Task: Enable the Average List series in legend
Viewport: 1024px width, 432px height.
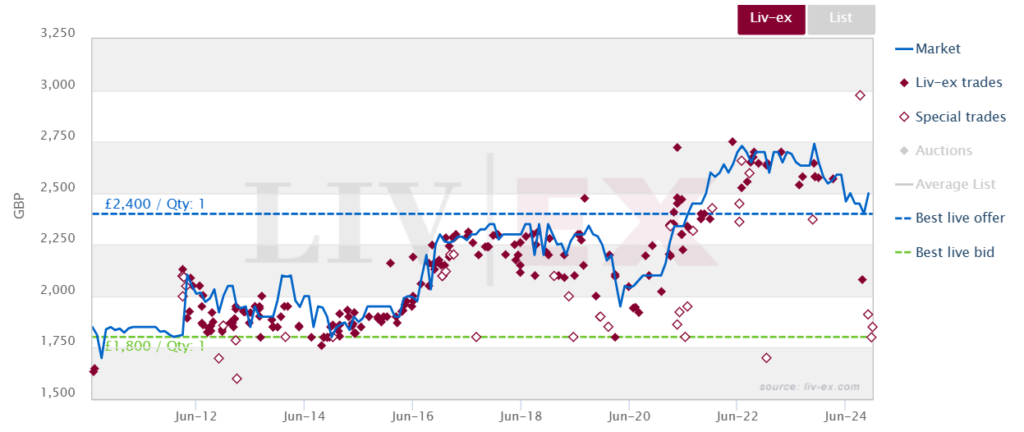Action: (x=945, y=185)
